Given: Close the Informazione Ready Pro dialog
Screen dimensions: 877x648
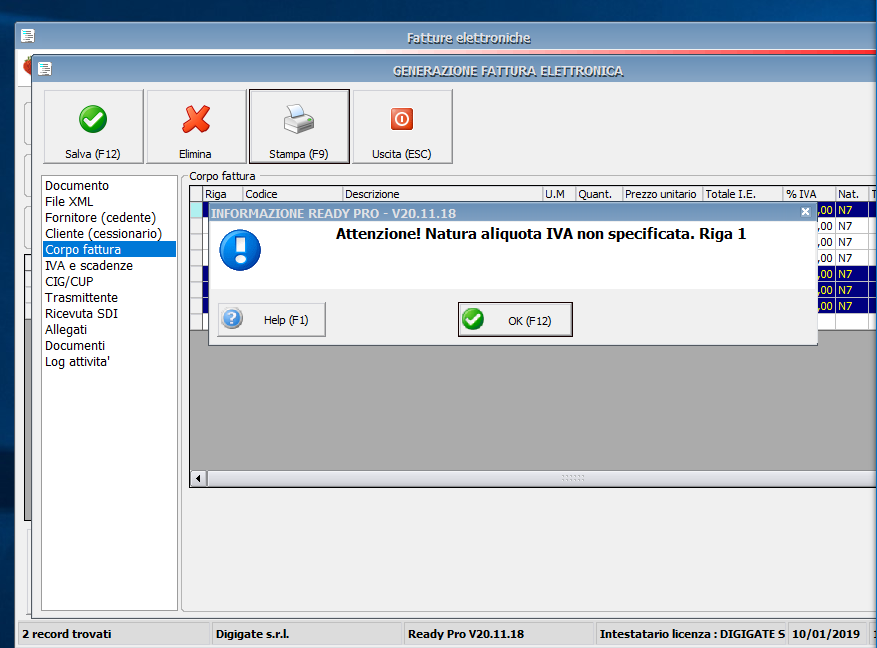Looking at the screenshot, I should 805,212.
